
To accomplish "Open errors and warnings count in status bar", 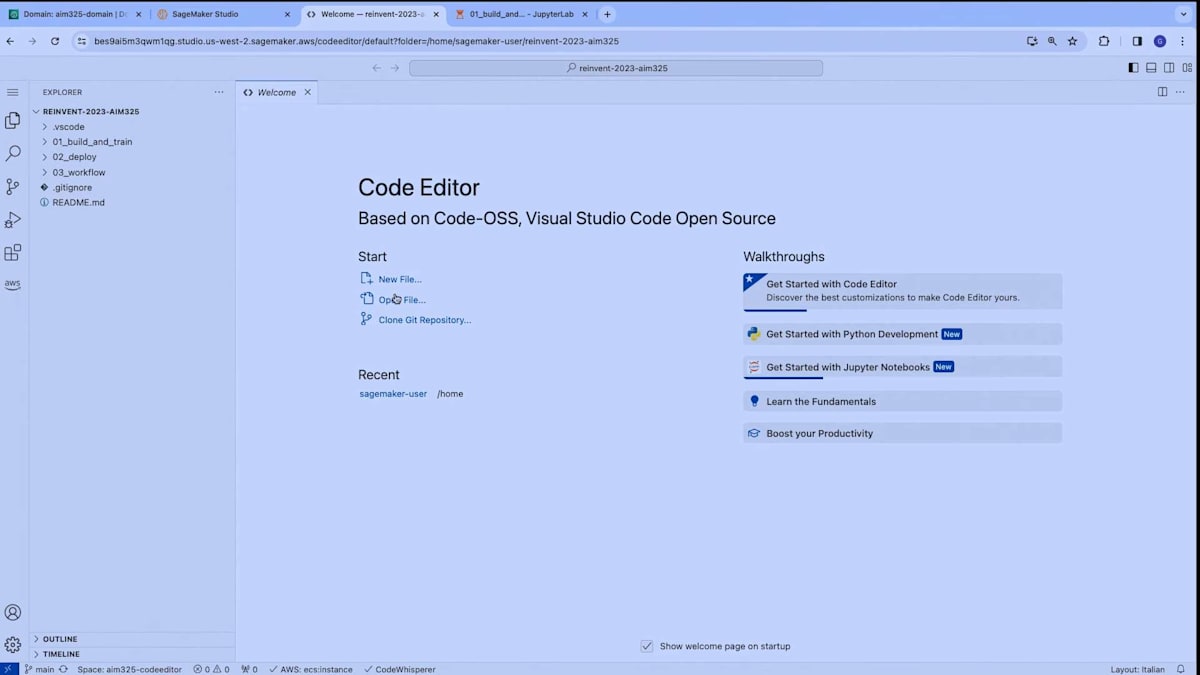I will point(211,669).
